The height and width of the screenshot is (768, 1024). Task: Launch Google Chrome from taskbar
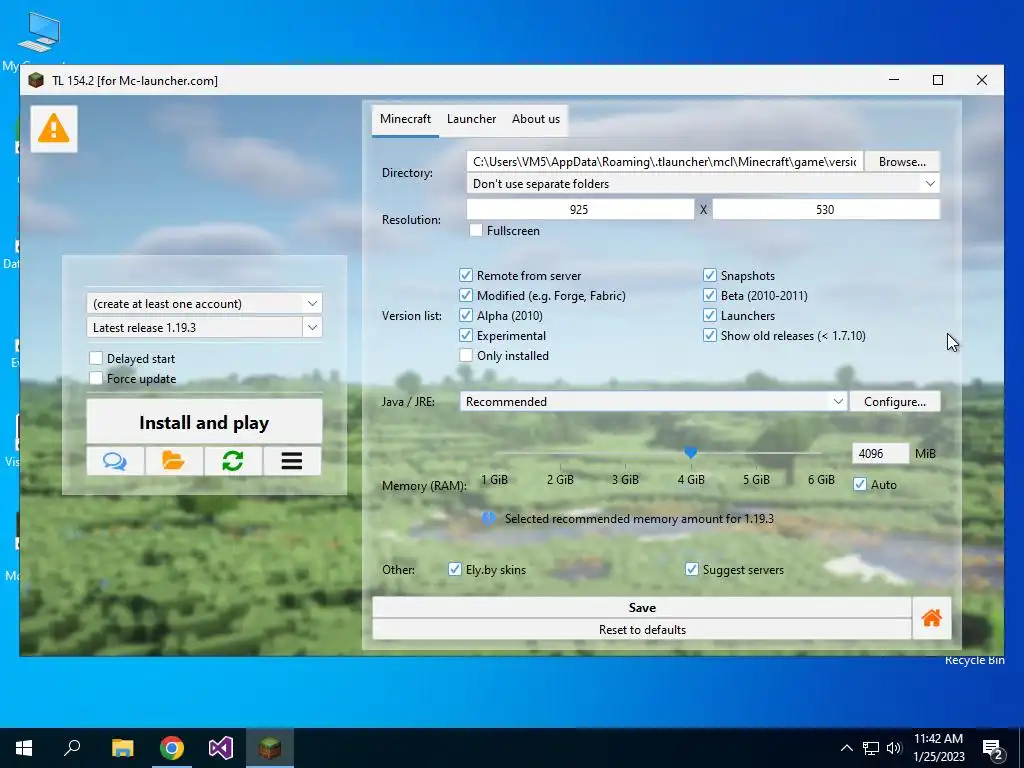[x=172, y=748]
